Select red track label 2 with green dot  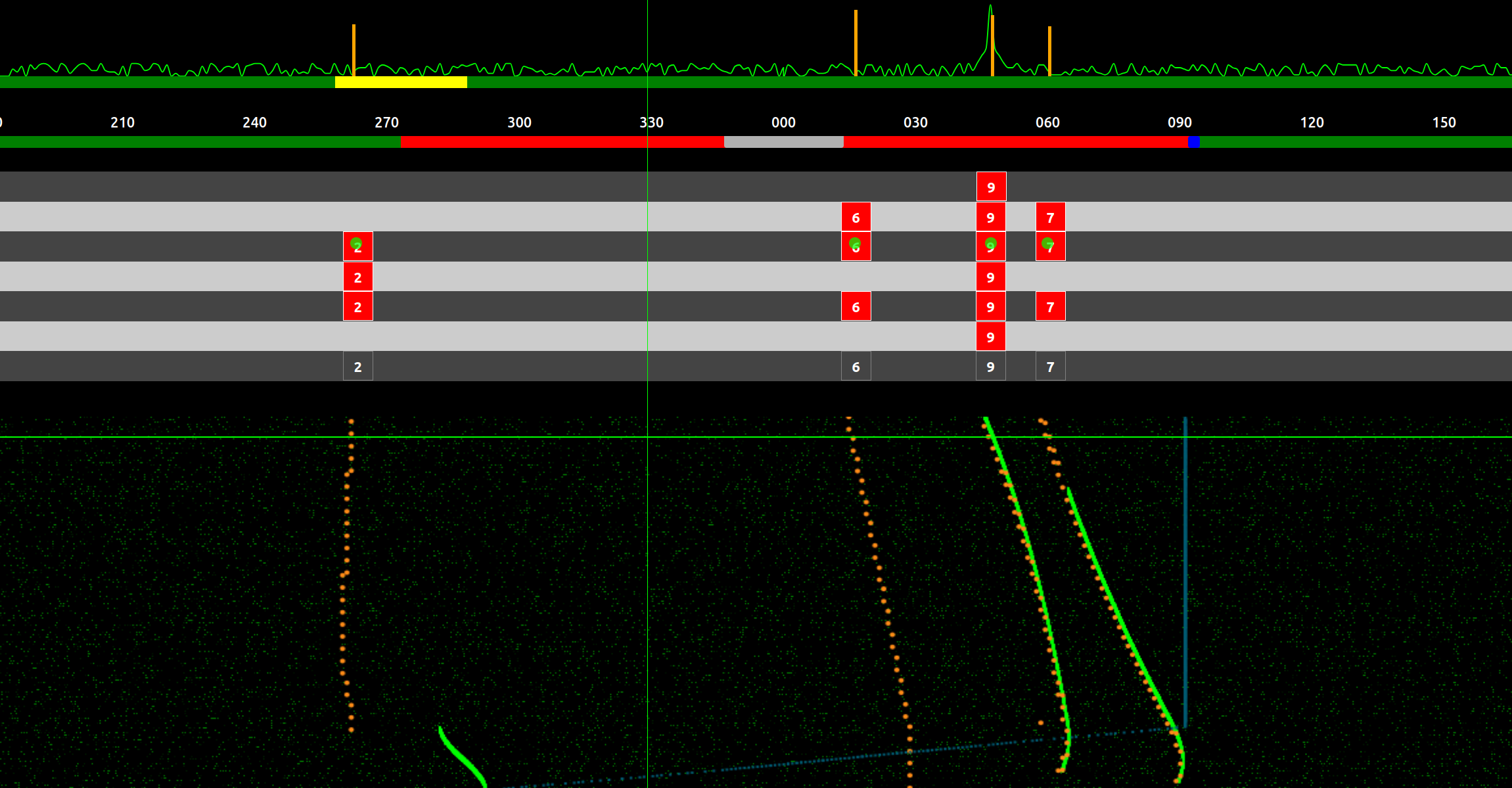(x=357, y=246)
